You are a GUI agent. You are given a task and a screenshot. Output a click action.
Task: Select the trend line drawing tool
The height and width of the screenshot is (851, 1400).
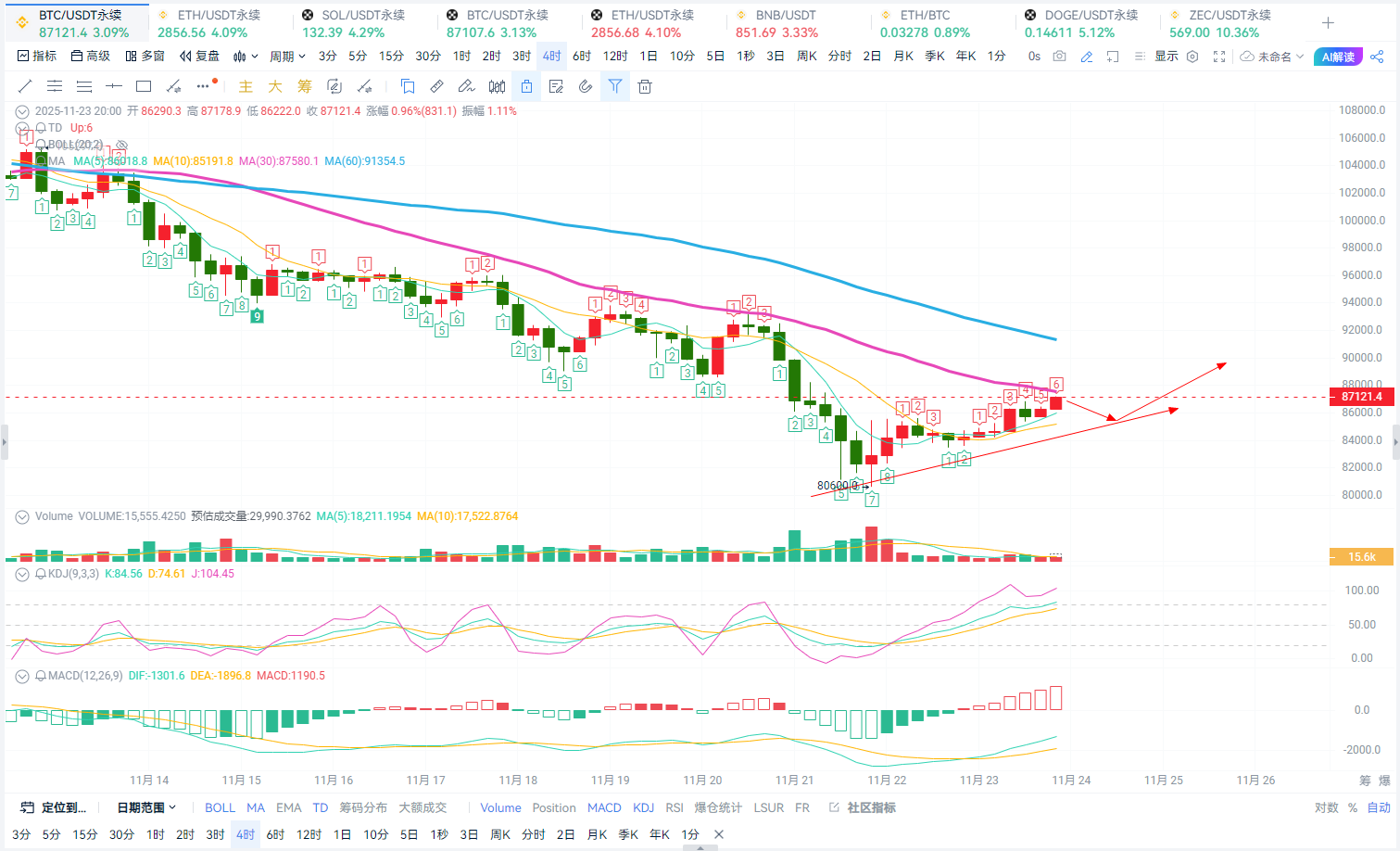pyautogui.click(x=25, y=87)
